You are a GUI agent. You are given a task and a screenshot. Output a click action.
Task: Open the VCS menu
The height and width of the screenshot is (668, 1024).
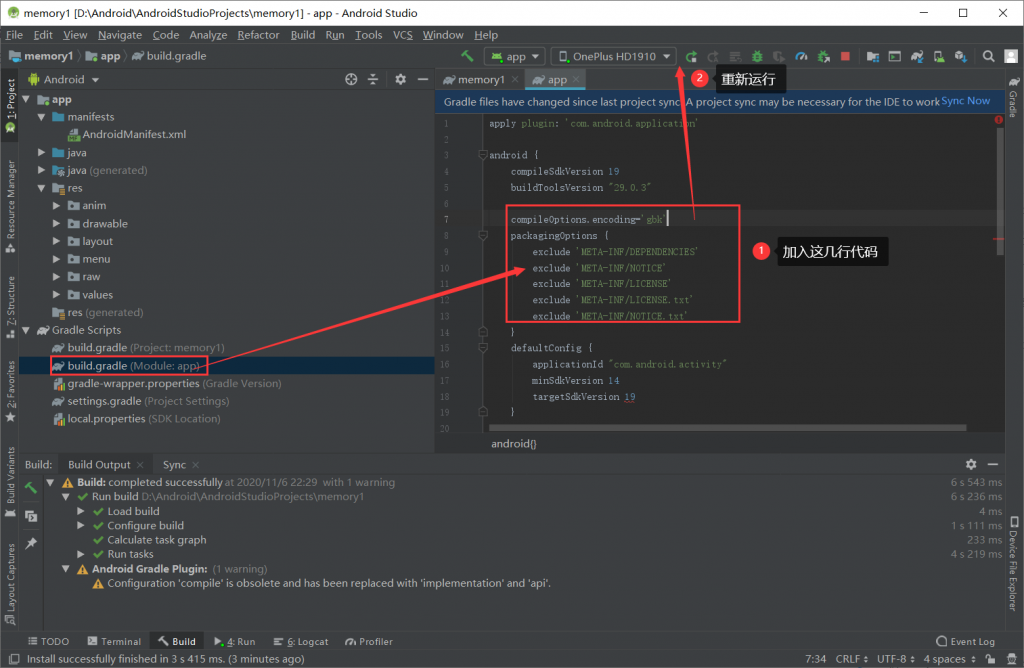402,35
